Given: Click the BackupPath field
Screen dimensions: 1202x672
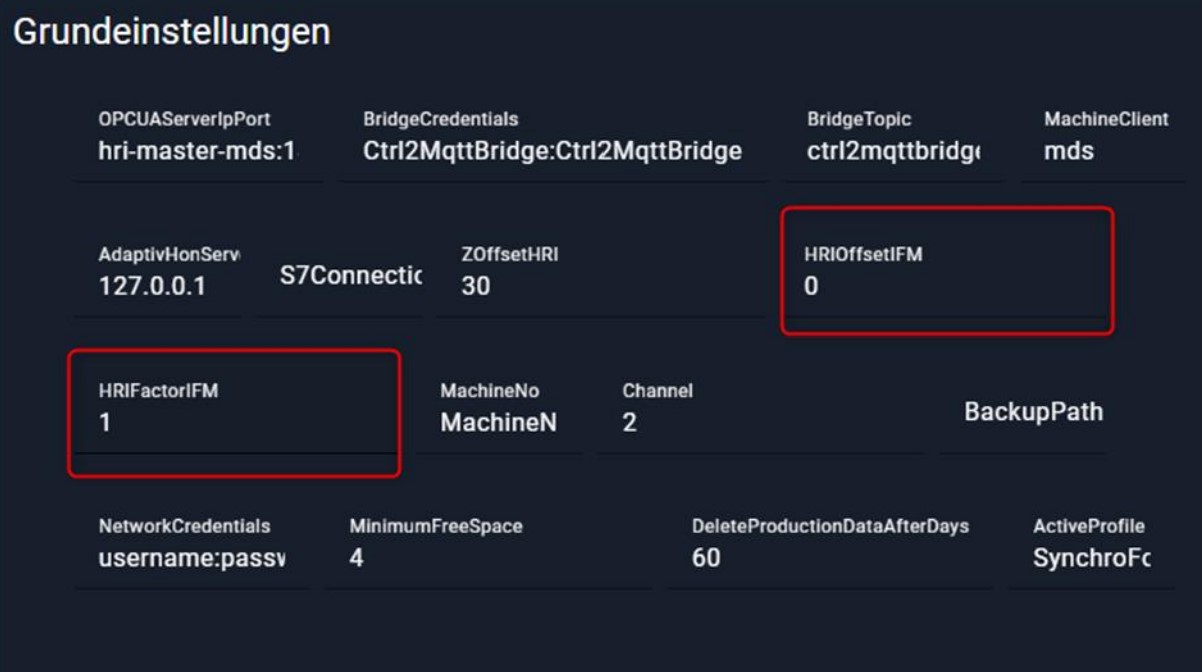Looking at the screenshot, I should tap(1032, 412).
